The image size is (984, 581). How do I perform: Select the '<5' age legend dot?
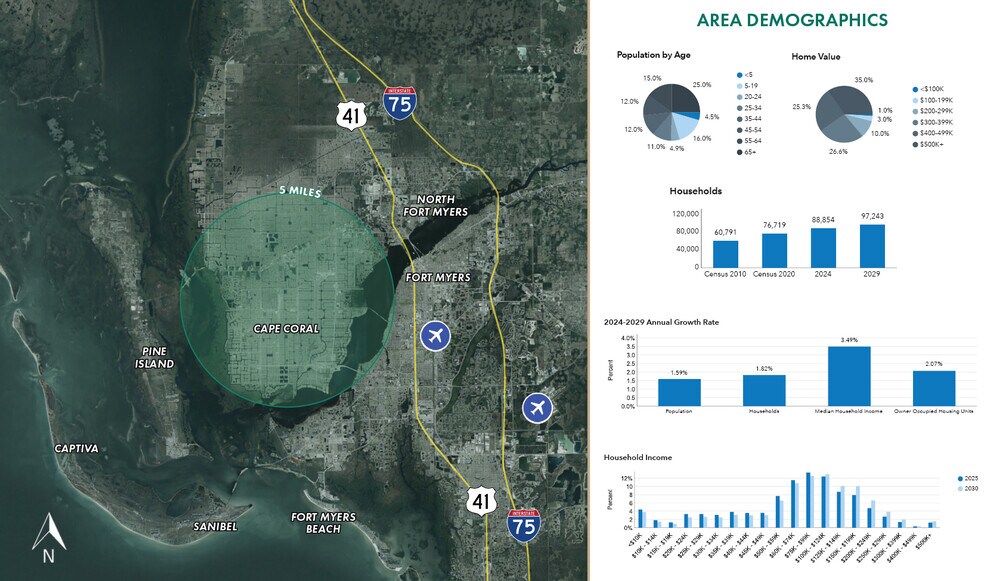click(x=739, y=75)
